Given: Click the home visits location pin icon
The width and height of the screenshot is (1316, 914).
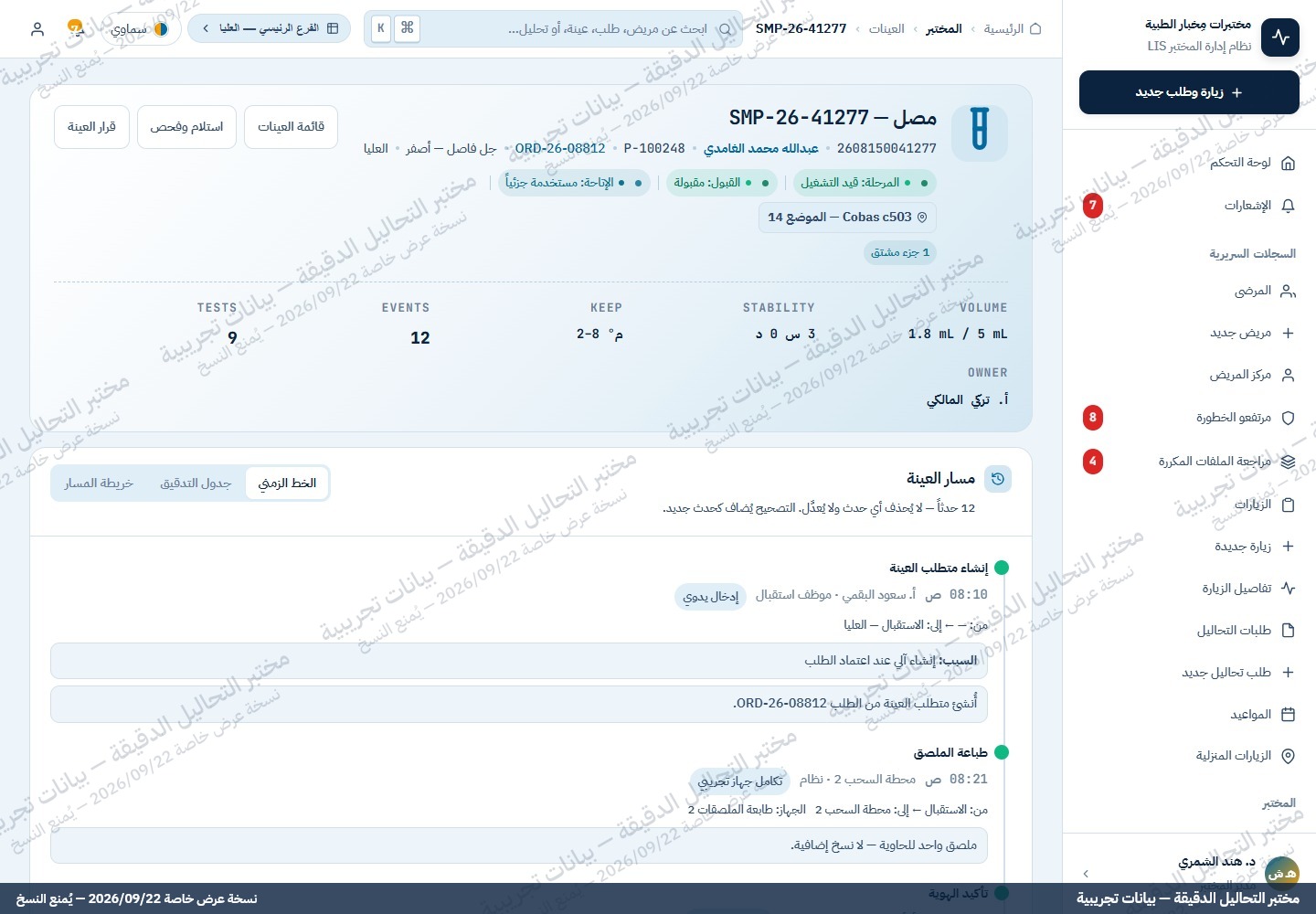Looking at the screenshot, I should [1288, 756].
